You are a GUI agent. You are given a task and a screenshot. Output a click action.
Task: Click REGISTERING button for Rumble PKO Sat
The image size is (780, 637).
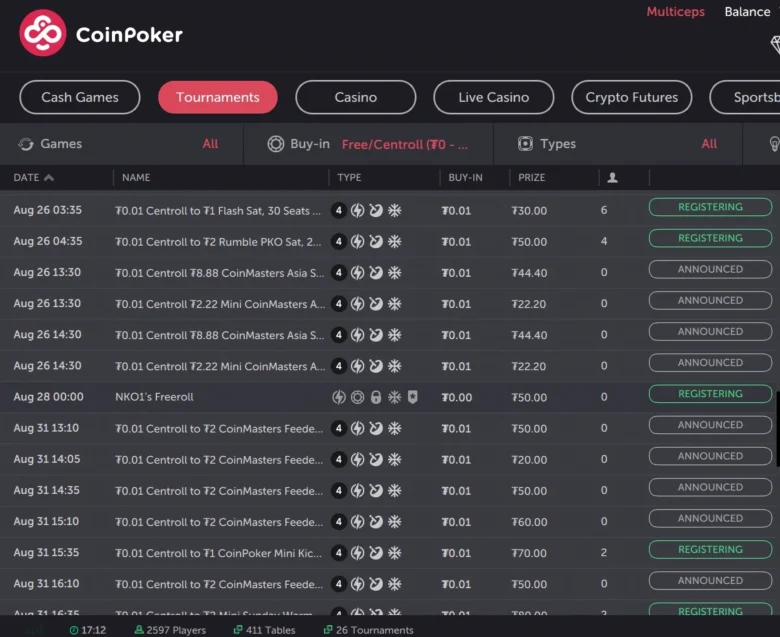710,238
